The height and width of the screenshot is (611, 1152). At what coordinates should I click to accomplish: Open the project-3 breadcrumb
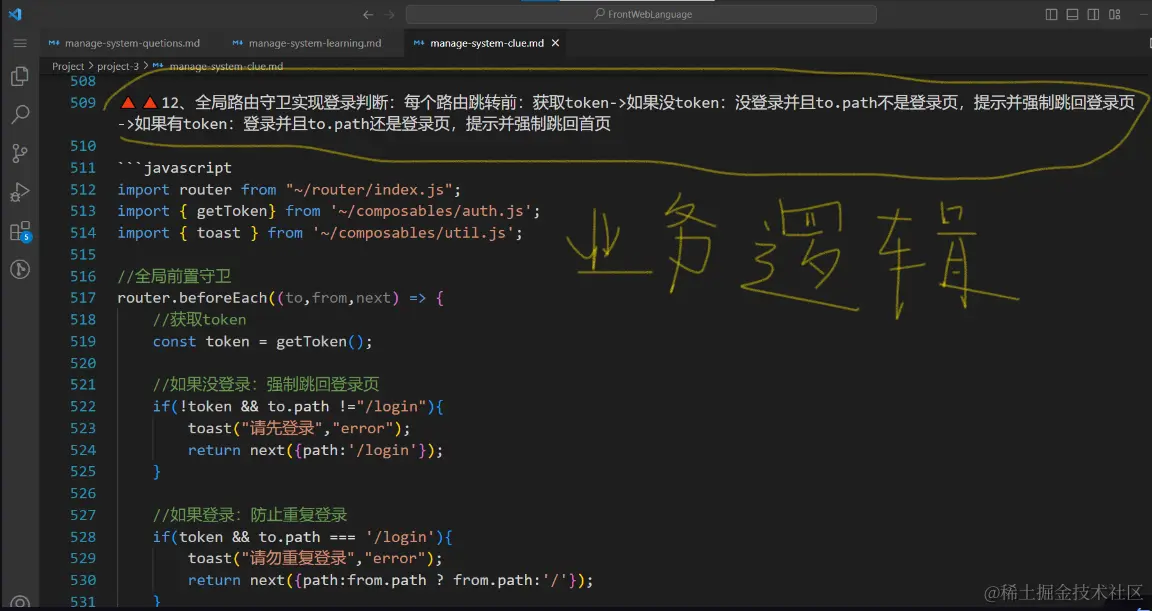click(x=118, y=66)
